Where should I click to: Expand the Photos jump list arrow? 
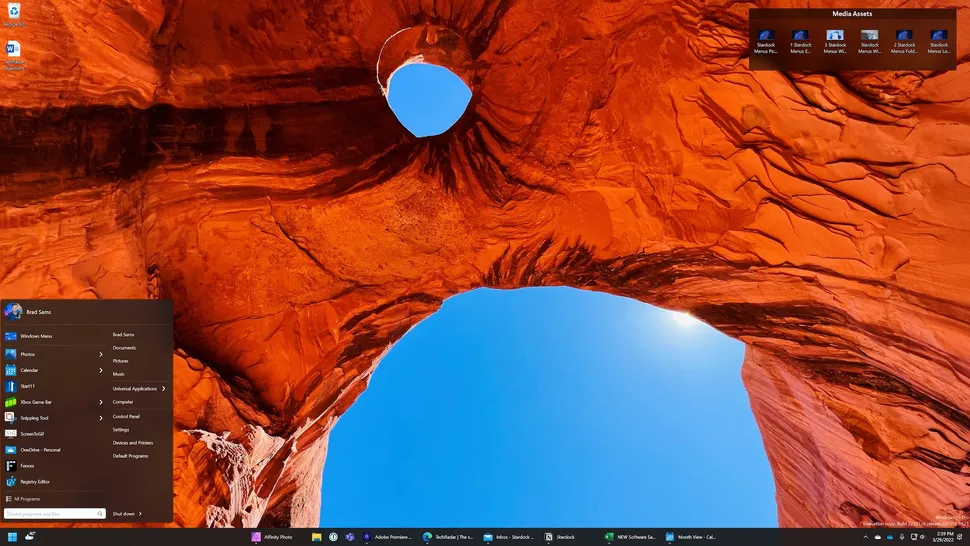click(101, 354)
